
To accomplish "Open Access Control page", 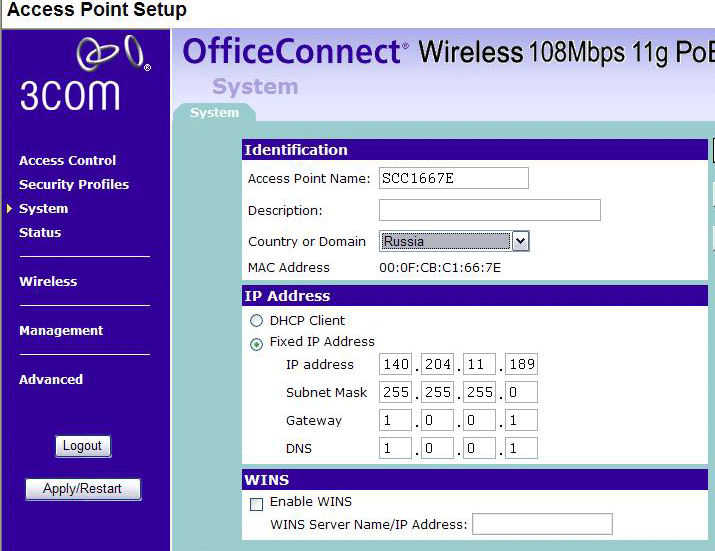I will tap(67, 161).
